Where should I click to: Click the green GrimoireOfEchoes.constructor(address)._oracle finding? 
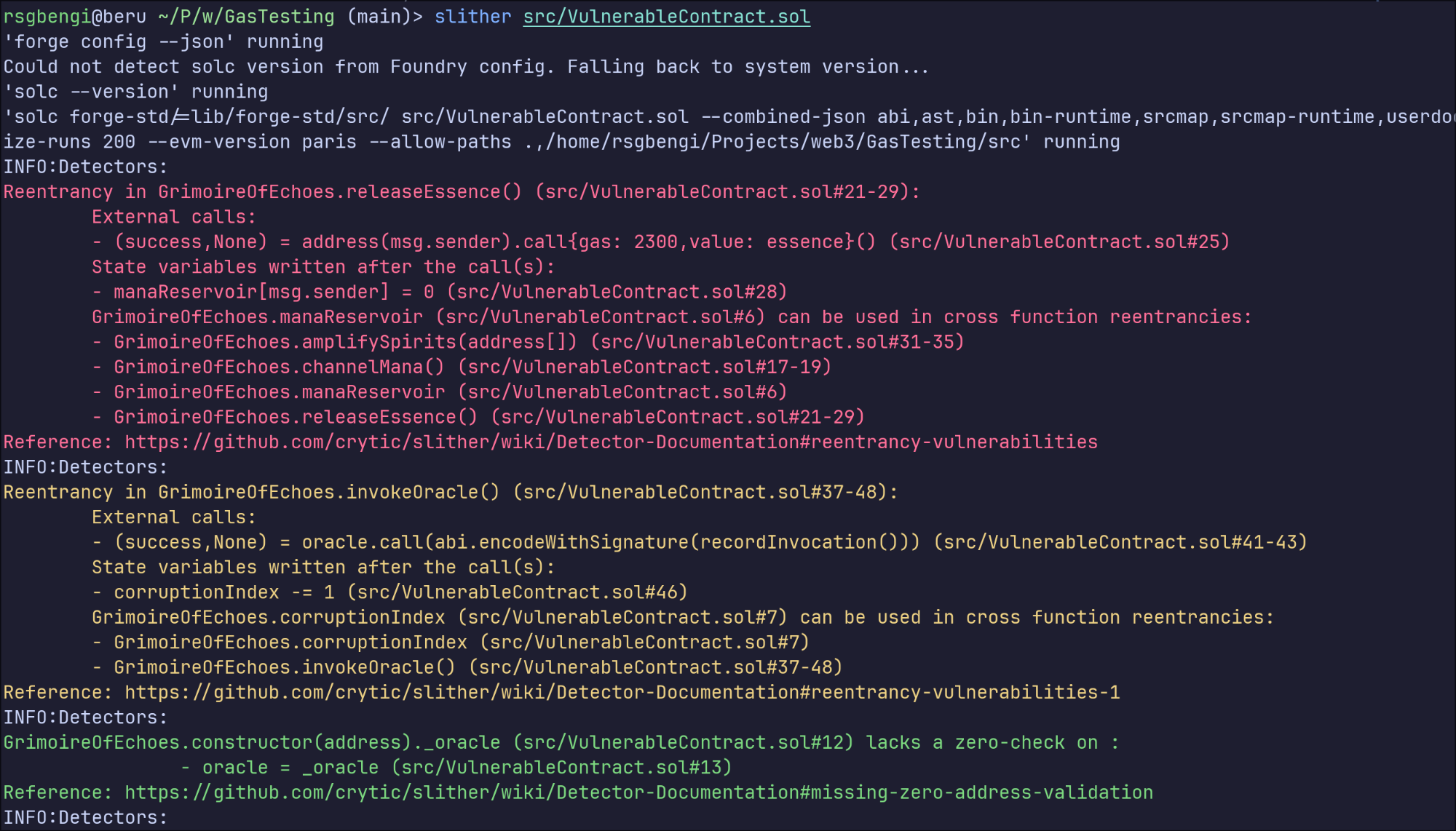pyautogui.click(x=252, y=742)
